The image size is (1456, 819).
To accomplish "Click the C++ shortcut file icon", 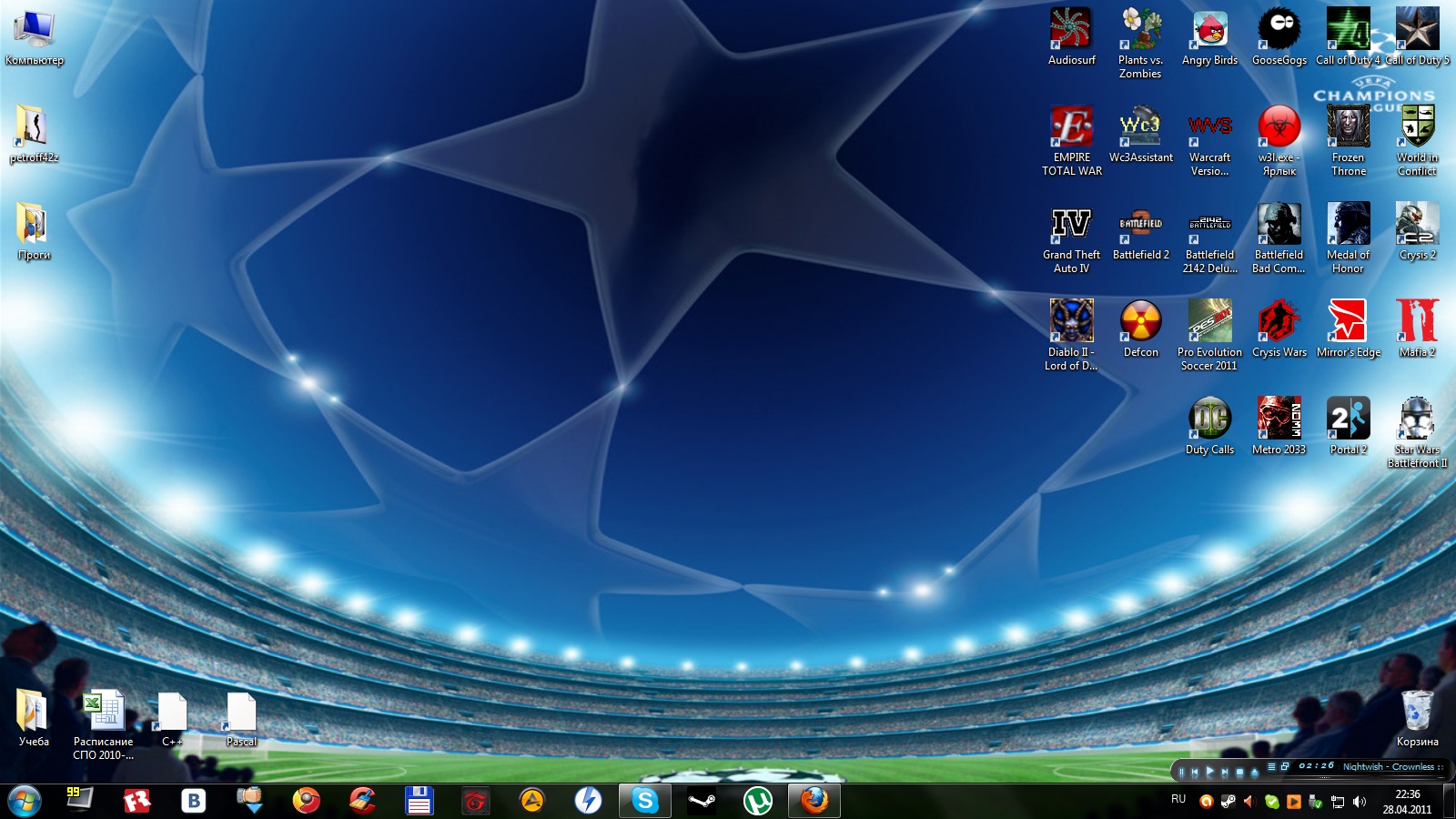I will click(x=173, y=718).
